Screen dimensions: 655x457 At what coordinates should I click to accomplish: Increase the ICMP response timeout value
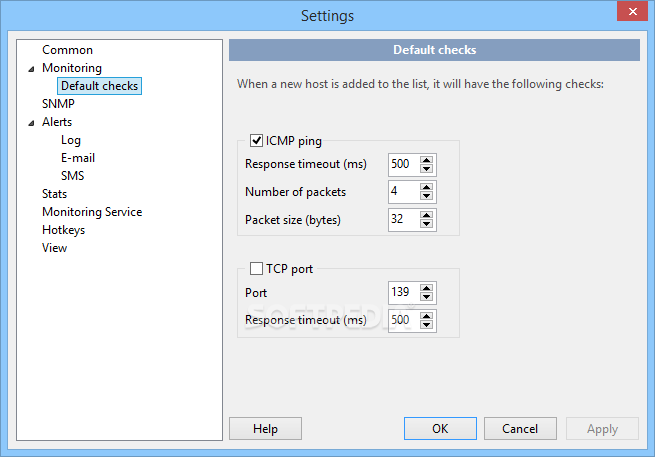click(x=427, y=160)
